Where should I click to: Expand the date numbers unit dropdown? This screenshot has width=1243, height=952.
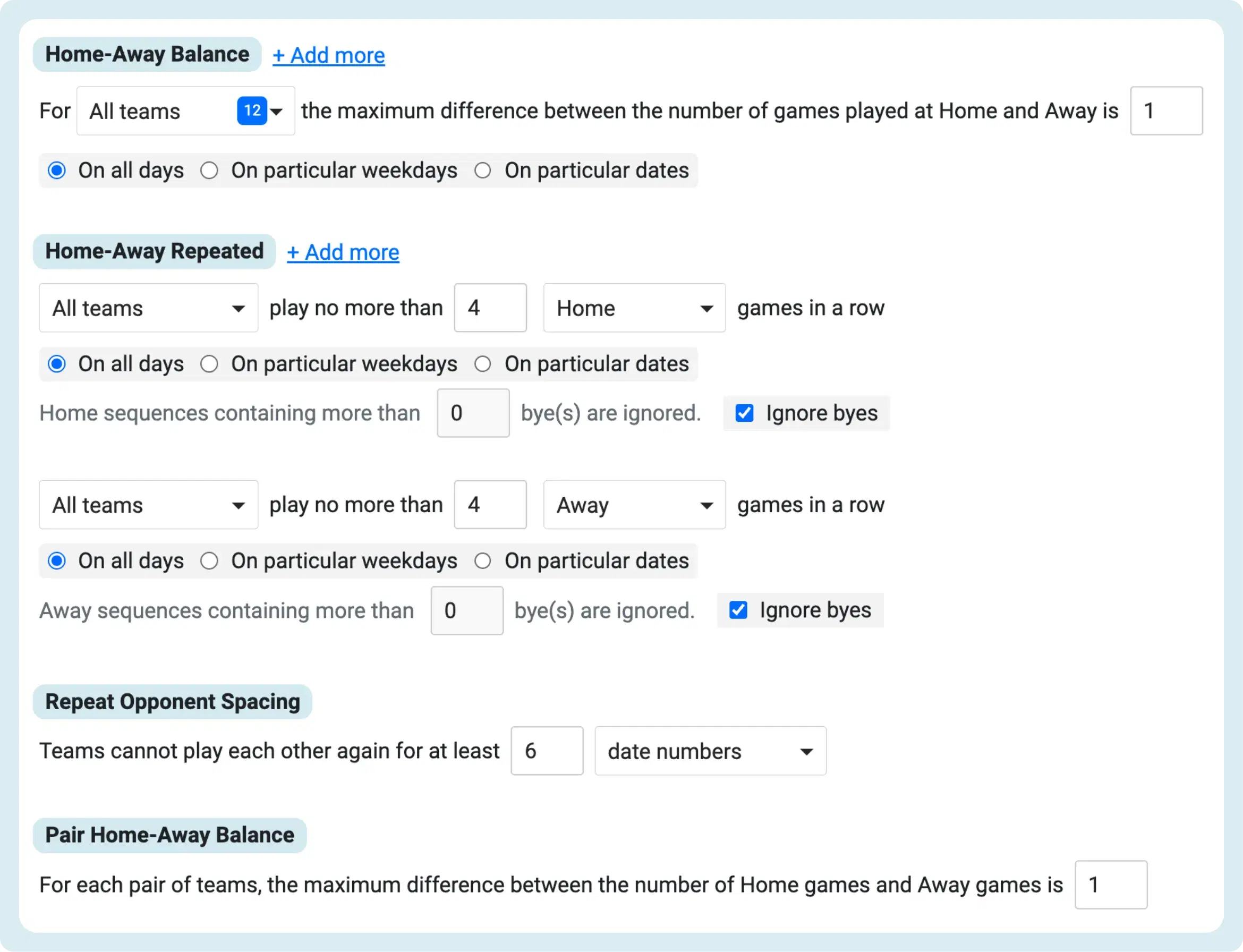pyautogui.click(x=710, y=751)
